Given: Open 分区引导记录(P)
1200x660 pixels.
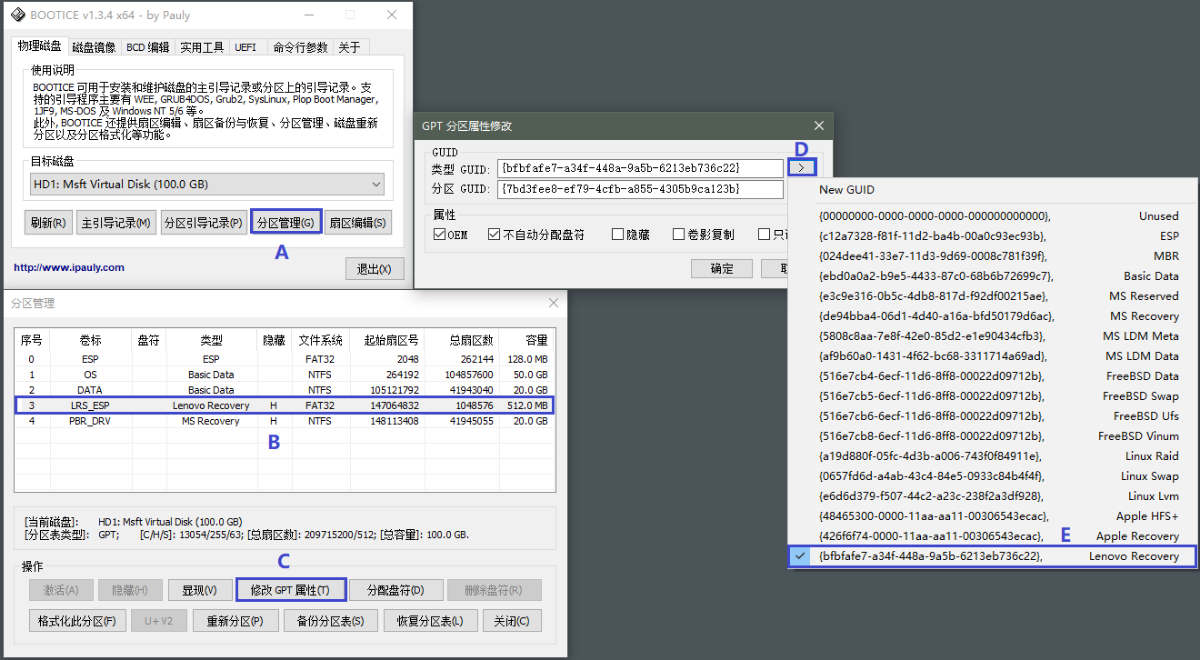Looking at the screenshot, I should (x=204, y=222).
